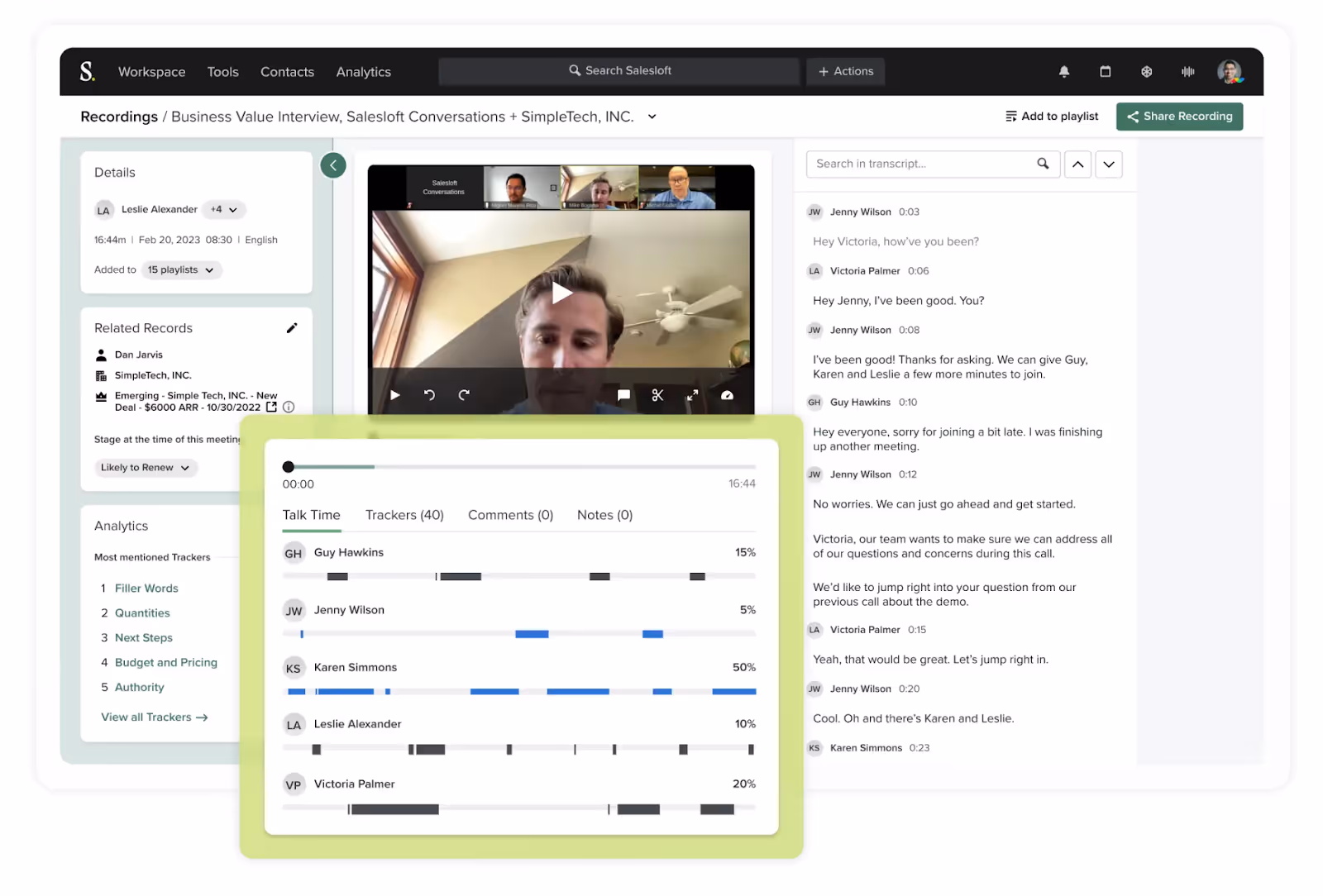Go to next transcript match
Screen dimensions: 1323x896
1109,164
